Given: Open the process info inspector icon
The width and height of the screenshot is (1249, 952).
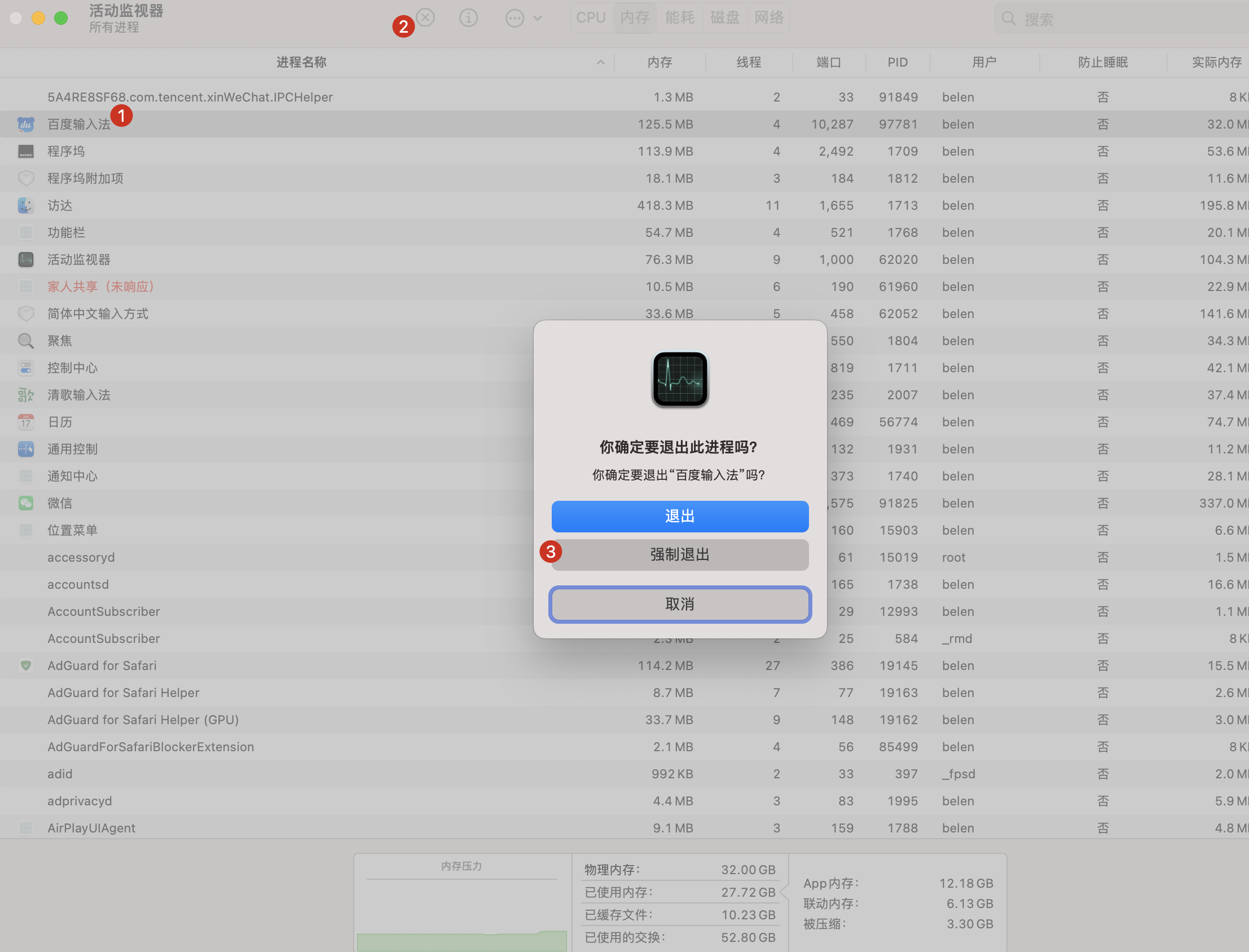Looking at the screenshot, I should pos(468,18).
